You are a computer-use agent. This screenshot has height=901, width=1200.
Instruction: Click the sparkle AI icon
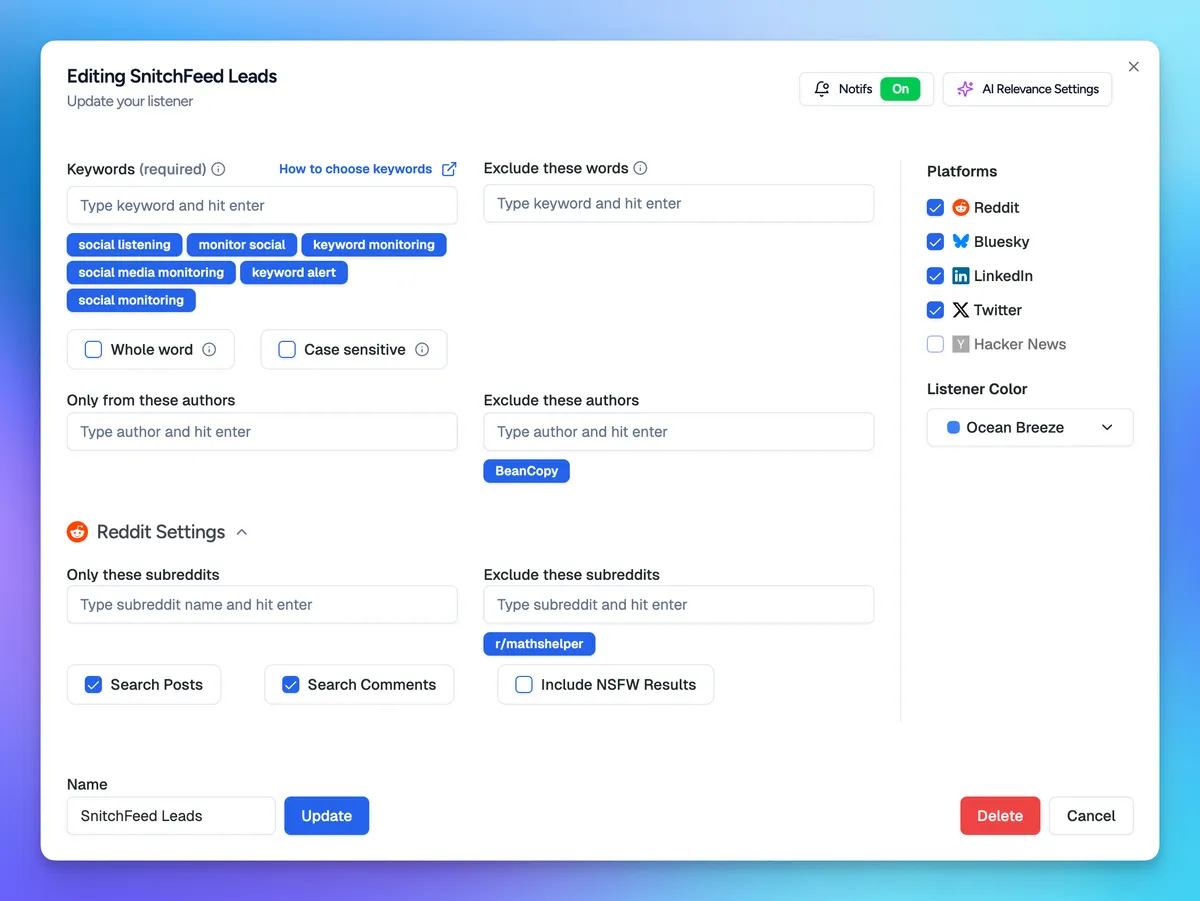965,89
